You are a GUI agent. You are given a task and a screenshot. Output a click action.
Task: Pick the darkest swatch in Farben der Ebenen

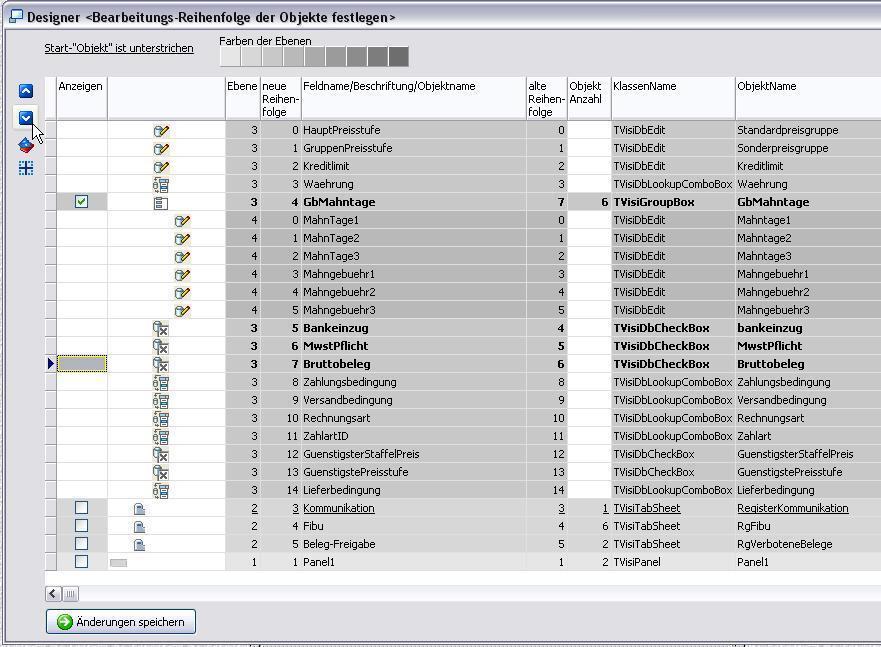click(398, 57)
